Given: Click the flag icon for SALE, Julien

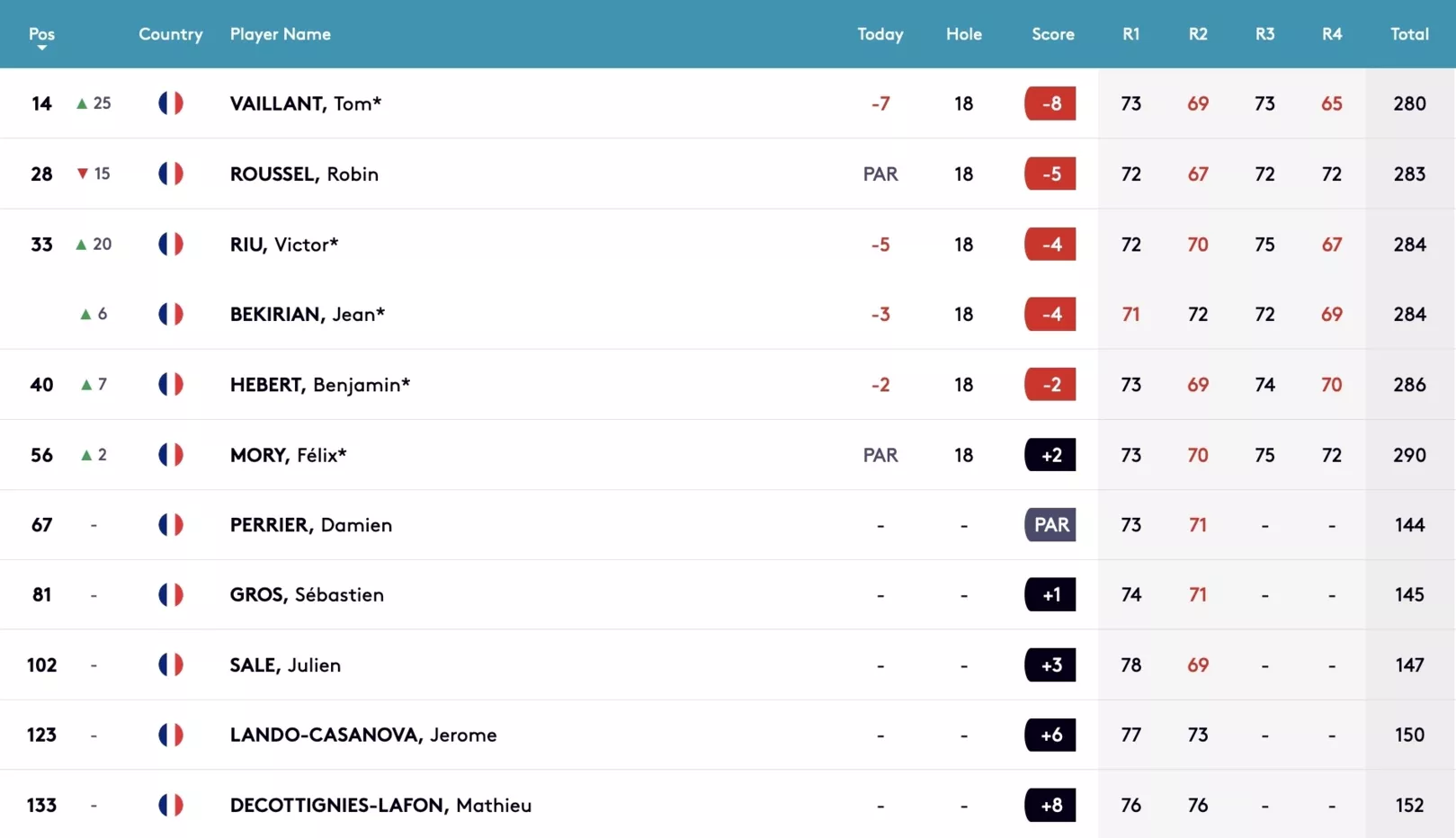Looking at the screenshot, I should [x=171, y=664].
